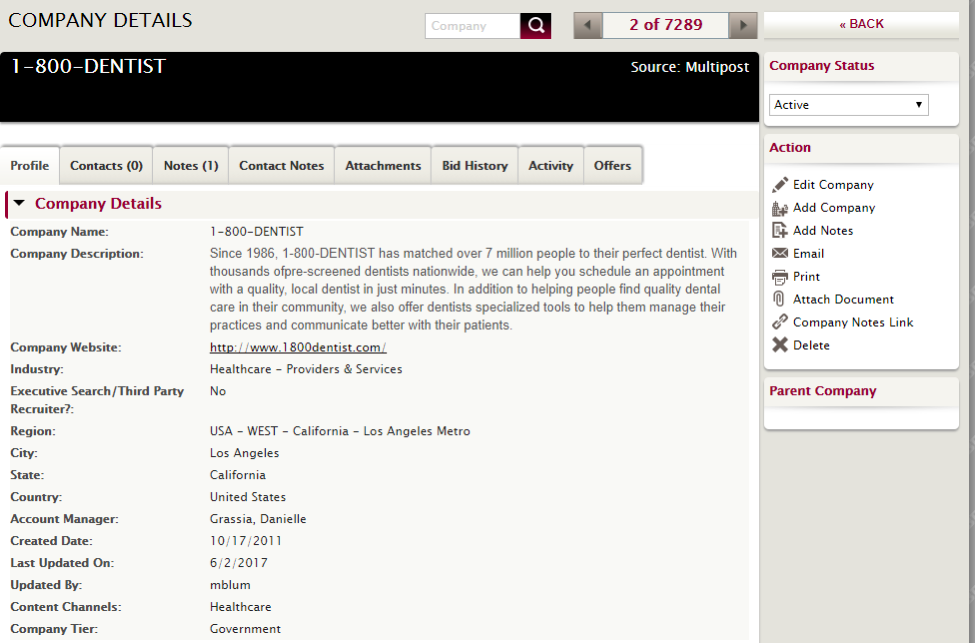The height and width of the screenshot is (643, 975).
Task: Click the 'California' state value
Action: tap(238, 474)
